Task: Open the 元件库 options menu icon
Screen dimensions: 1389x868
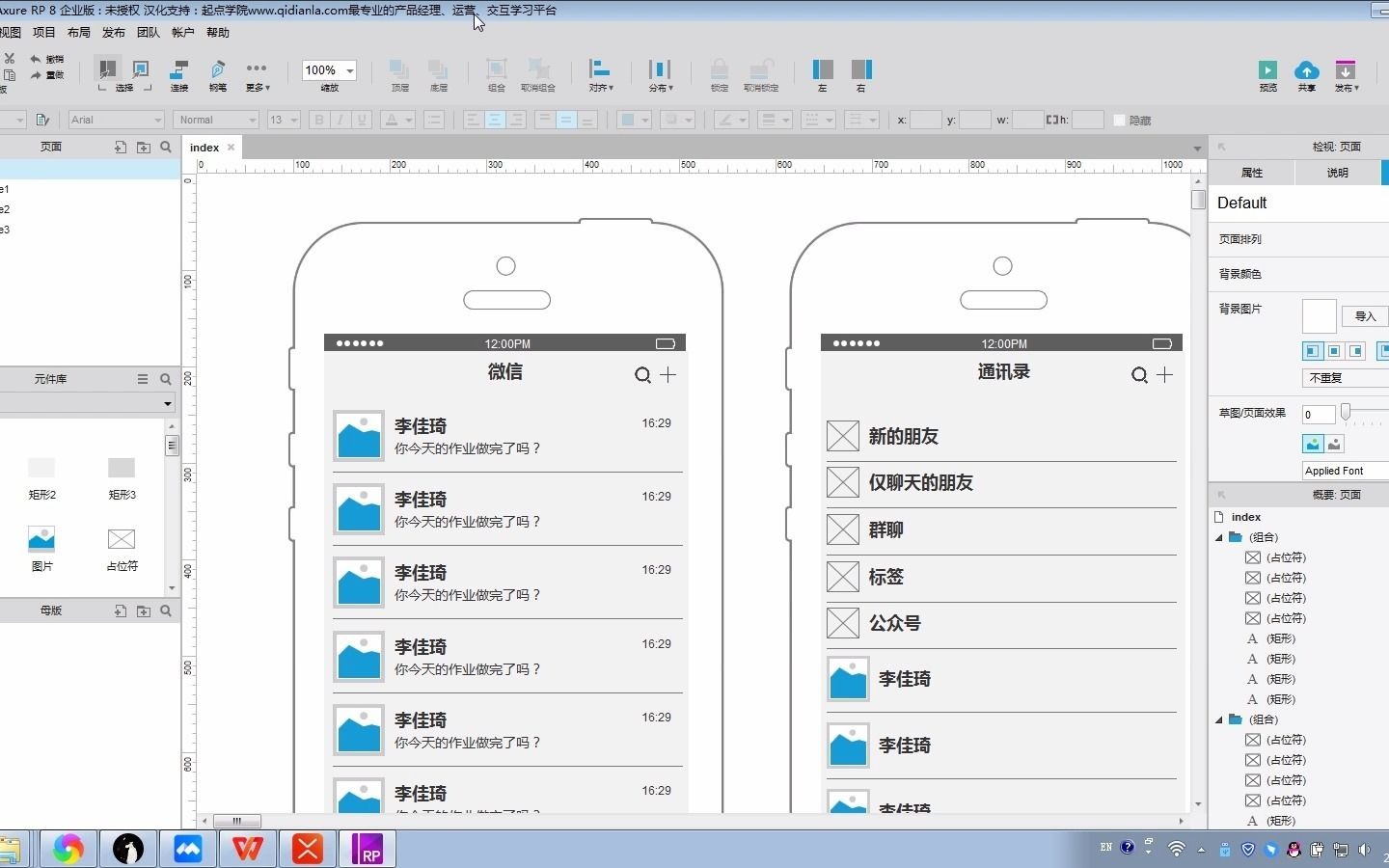Action: 143,379
